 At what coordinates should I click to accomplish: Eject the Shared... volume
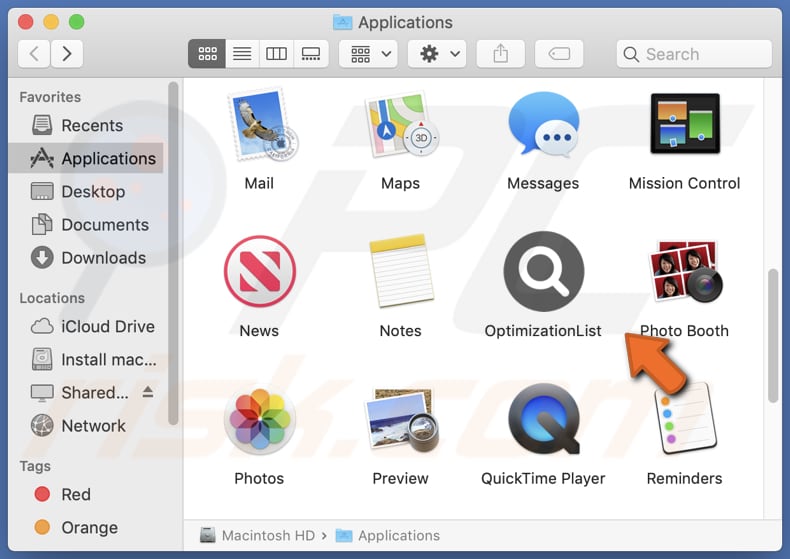point(148,392)
